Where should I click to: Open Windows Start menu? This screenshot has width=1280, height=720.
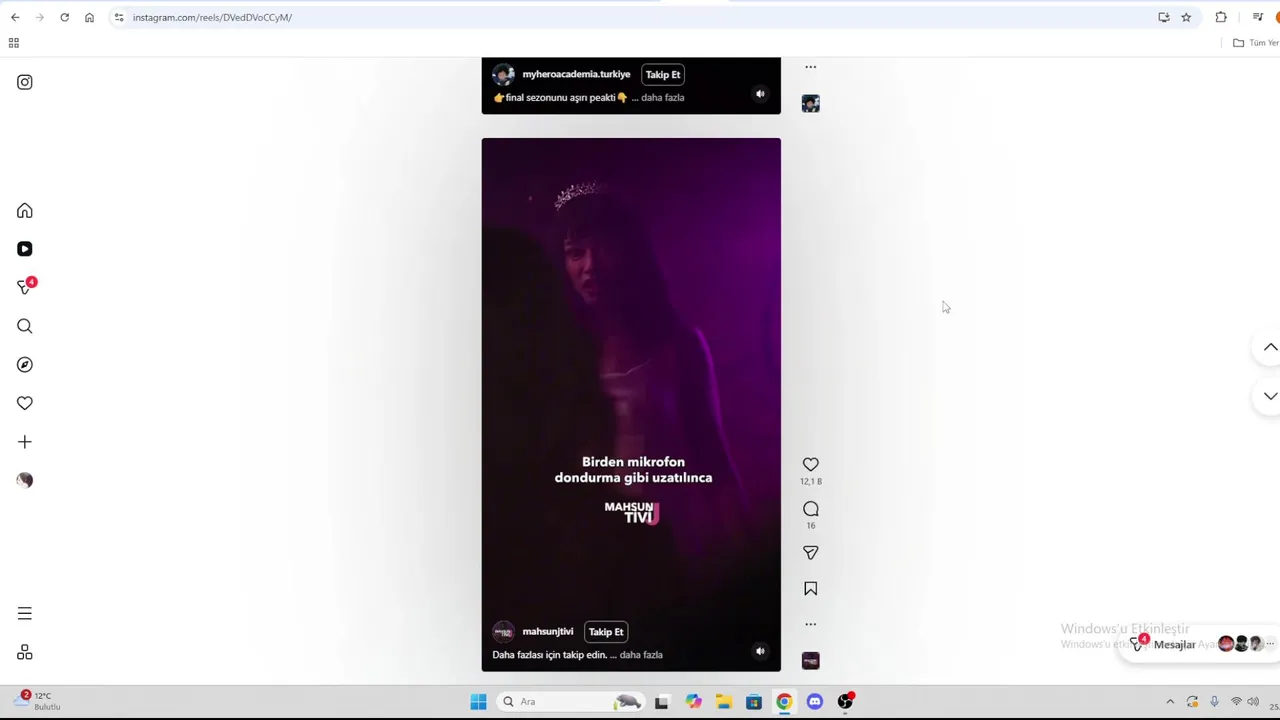[478, 702]
